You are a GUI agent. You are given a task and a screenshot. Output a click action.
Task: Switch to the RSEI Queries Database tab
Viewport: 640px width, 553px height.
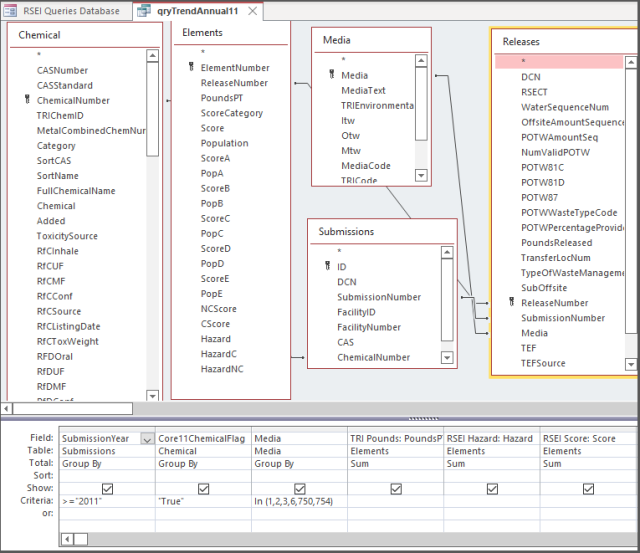click(71, 11)
